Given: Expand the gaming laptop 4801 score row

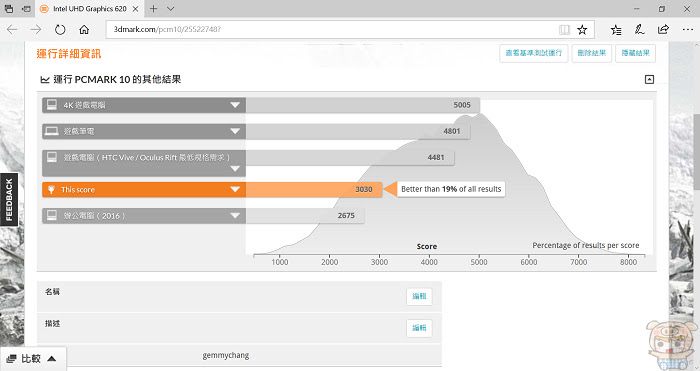Looking at the screenshot, I should coord(235,131).
